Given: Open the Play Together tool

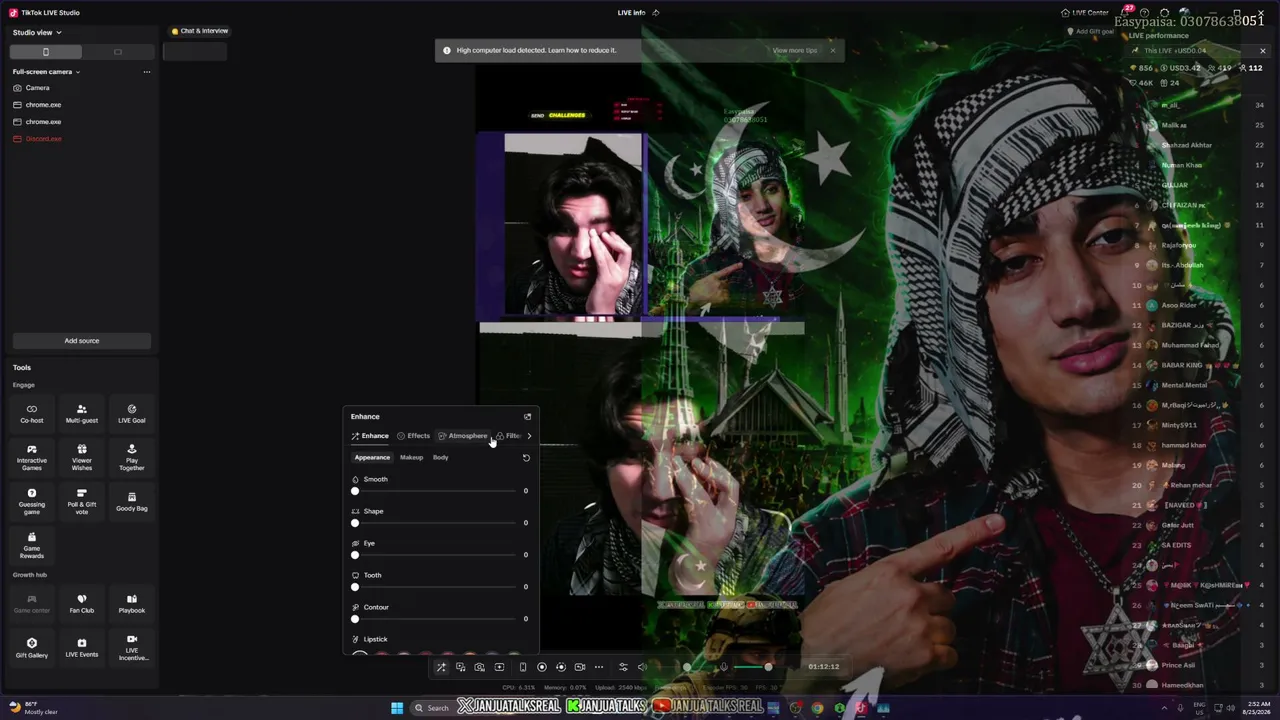Looking at the screenshot, I should coord(132,457).
